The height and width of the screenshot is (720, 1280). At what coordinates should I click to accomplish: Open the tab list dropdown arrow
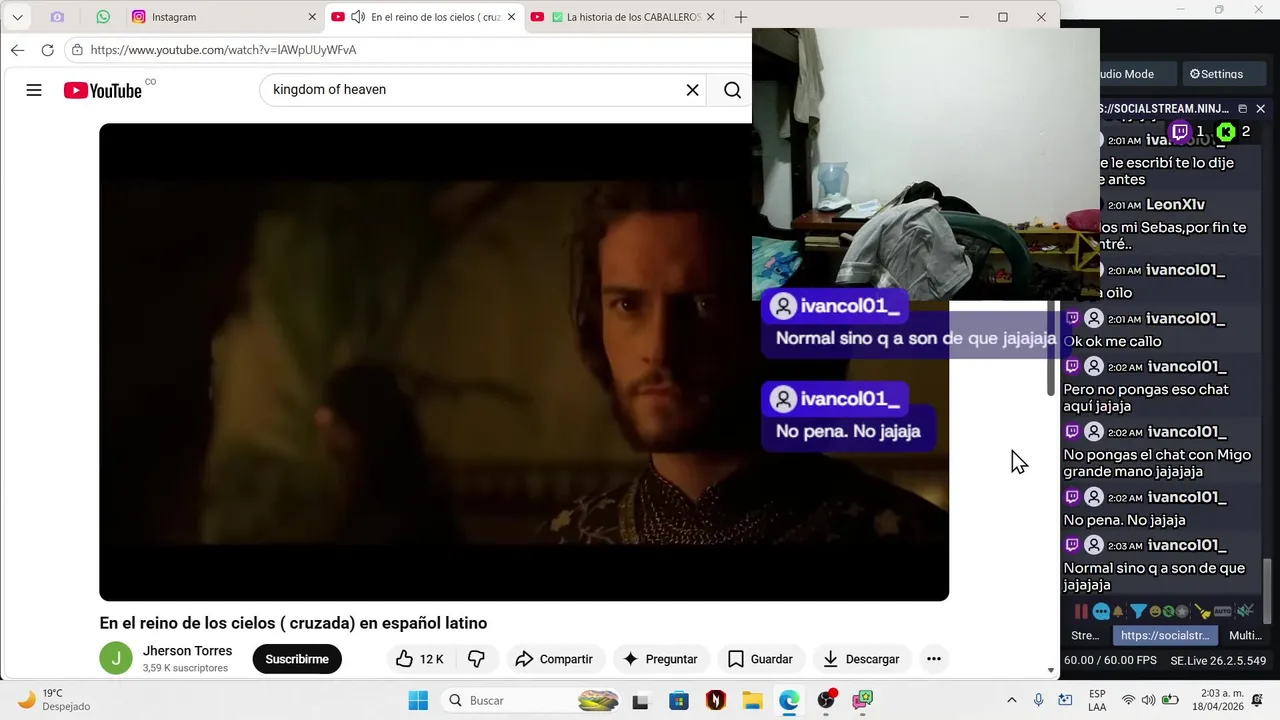(17, 17)
